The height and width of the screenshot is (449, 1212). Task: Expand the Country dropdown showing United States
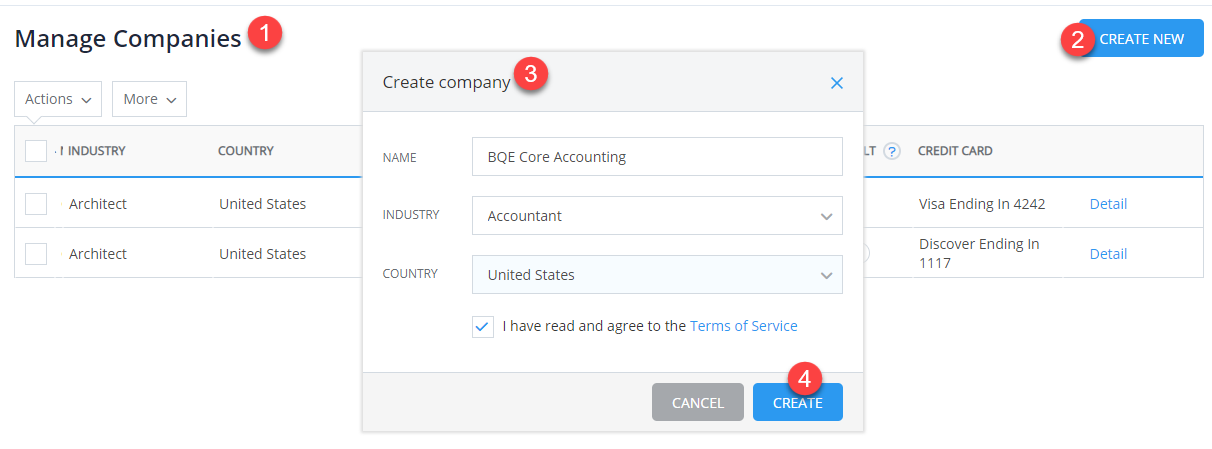coord(657,274)
